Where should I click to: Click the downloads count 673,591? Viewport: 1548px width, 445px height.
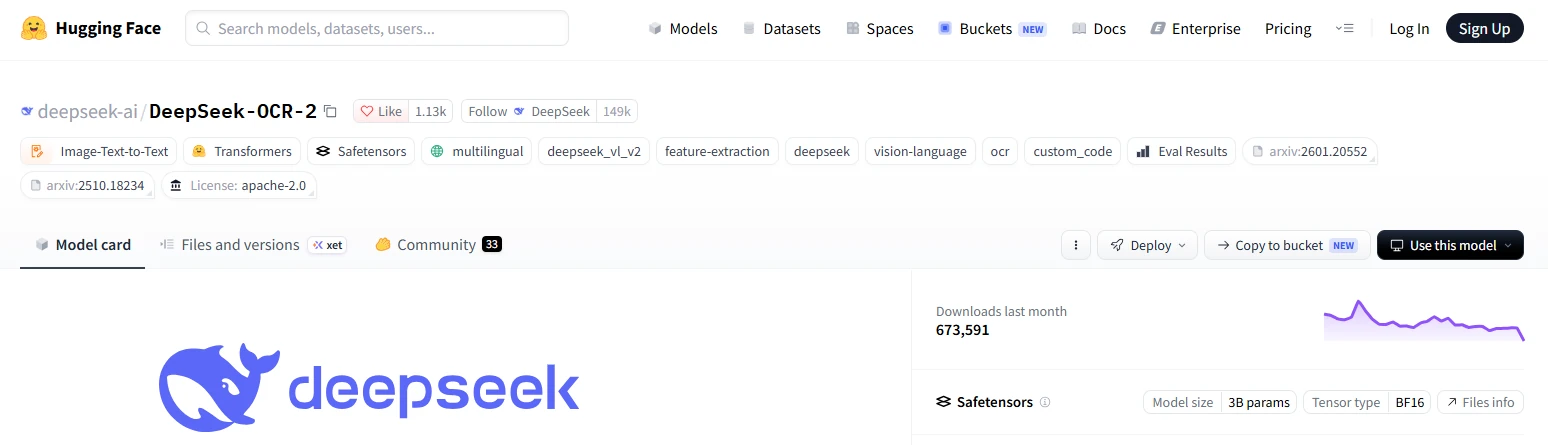coord(962,330)
